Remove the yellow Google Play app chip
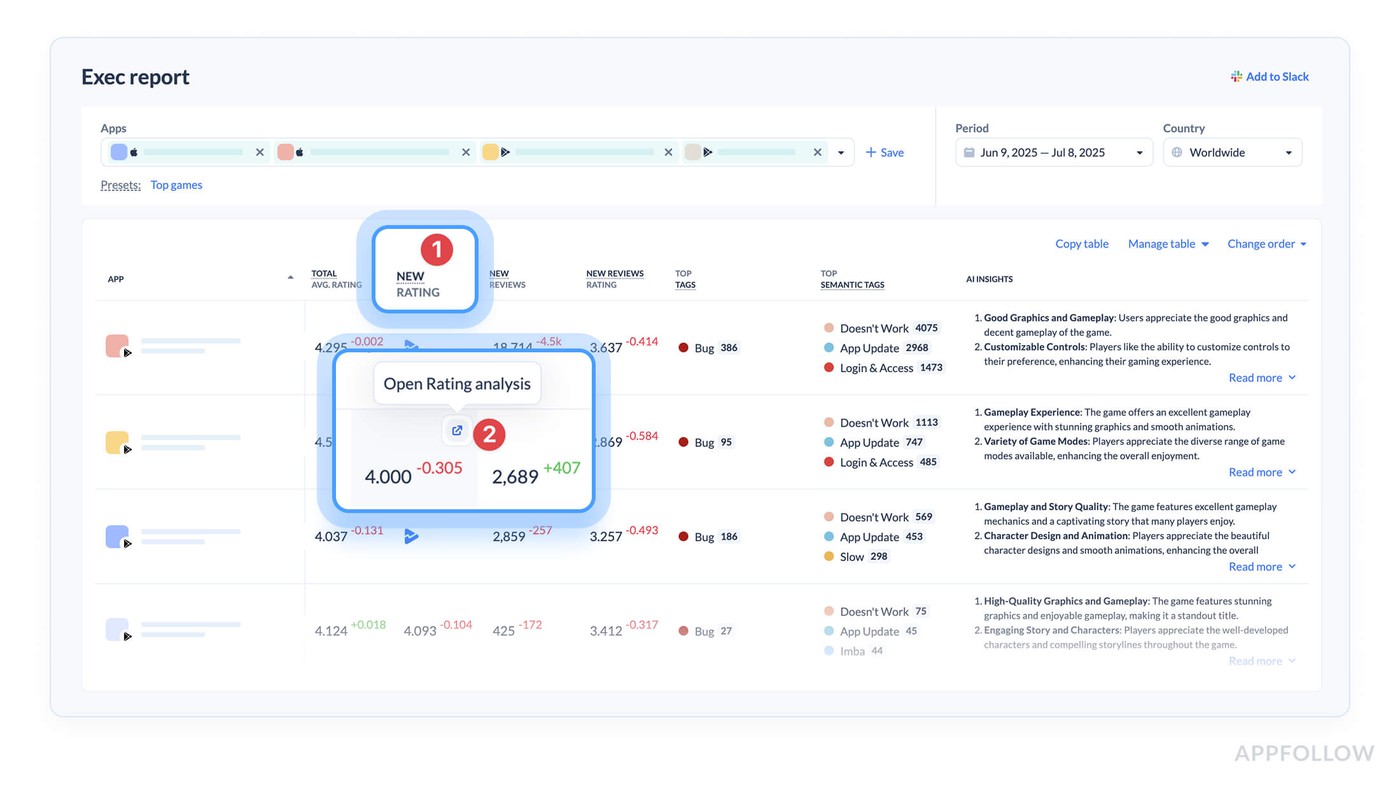1400x786 pixels. [669, 153]
